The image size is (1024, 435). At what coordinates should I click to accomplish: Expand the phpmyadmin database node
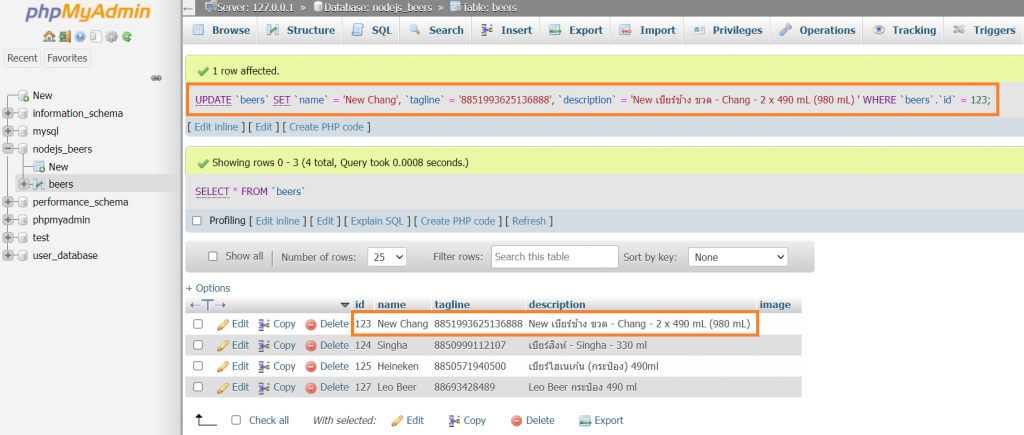pos(8,220)
